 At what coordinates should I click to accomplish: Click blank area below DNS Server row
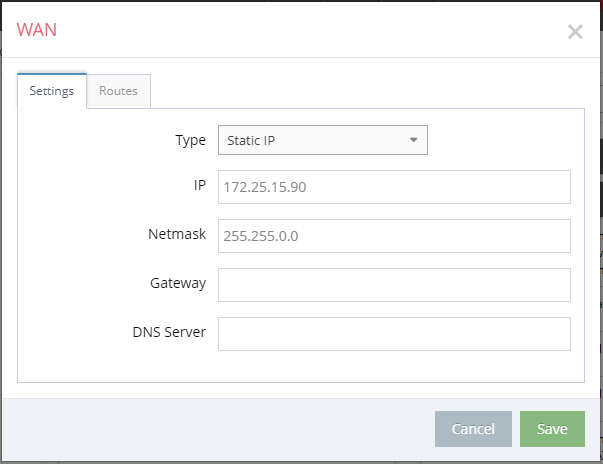click(x=301, y=366)
